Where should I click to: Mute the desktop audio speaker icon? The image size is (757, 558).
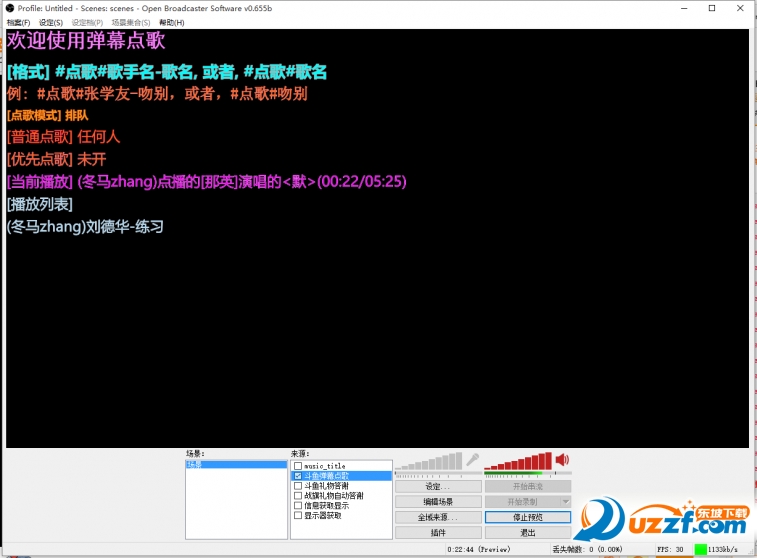pyautogui.click(x=562, y=460)
